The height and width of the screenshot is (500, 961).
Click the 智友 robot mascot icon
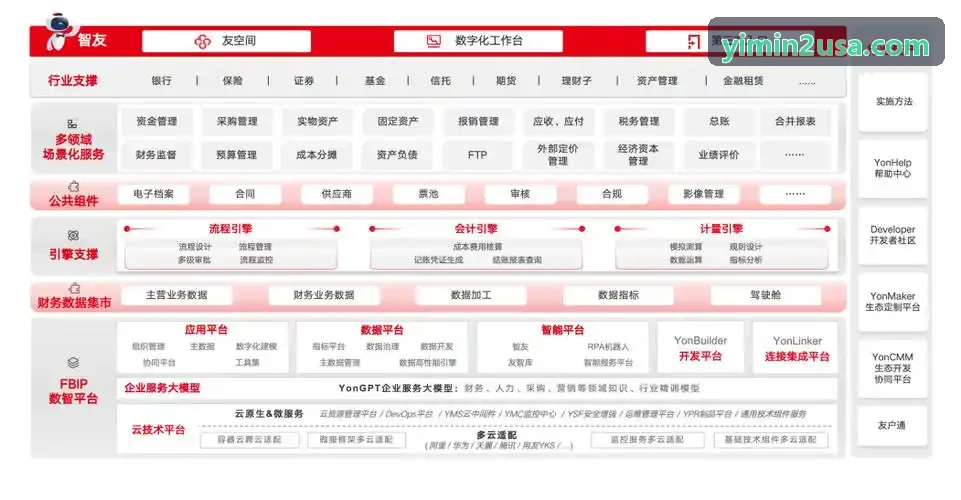(x=59, y=32)
